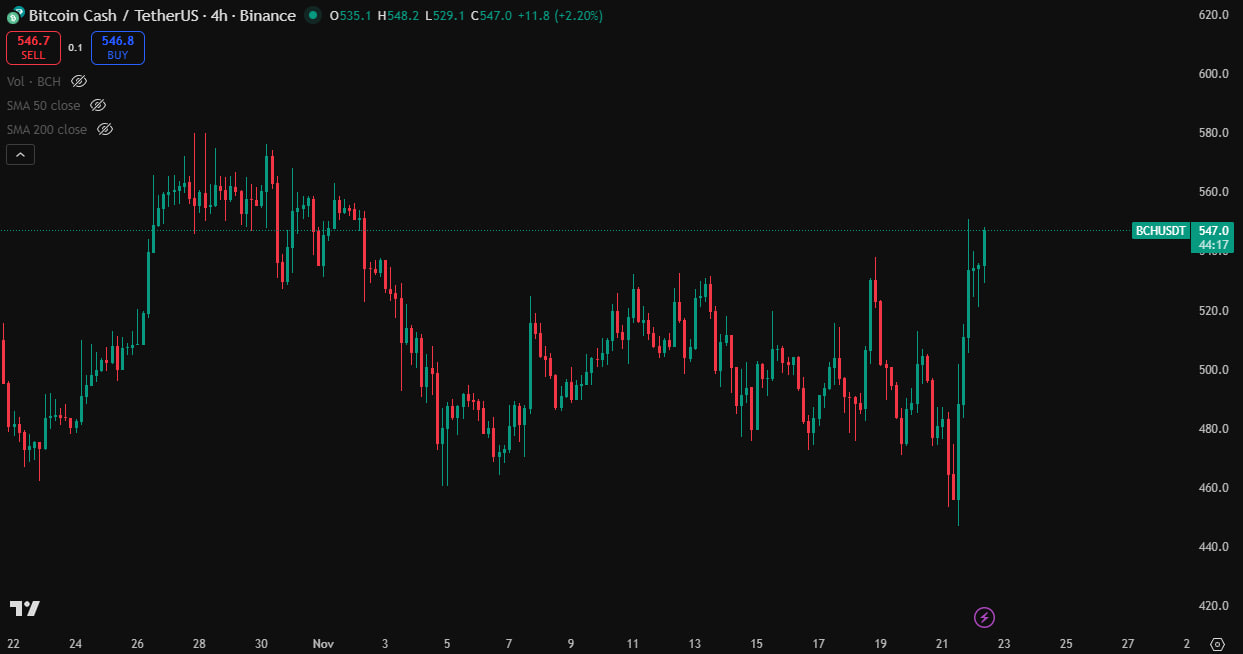Click the purple lightning bolt event icon
The image size is (1243, 654).
coord(984,617)
